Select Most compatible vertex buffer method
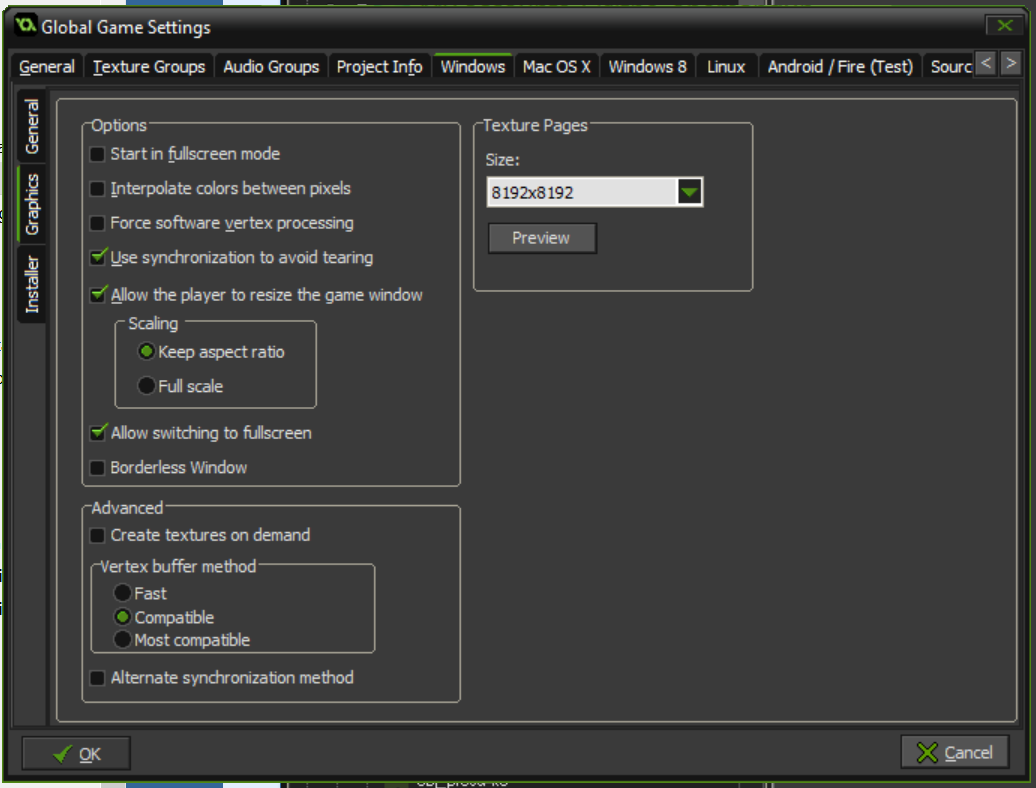Image resolution: width=1036 pixels, height=788 pixels. (123, 640)
